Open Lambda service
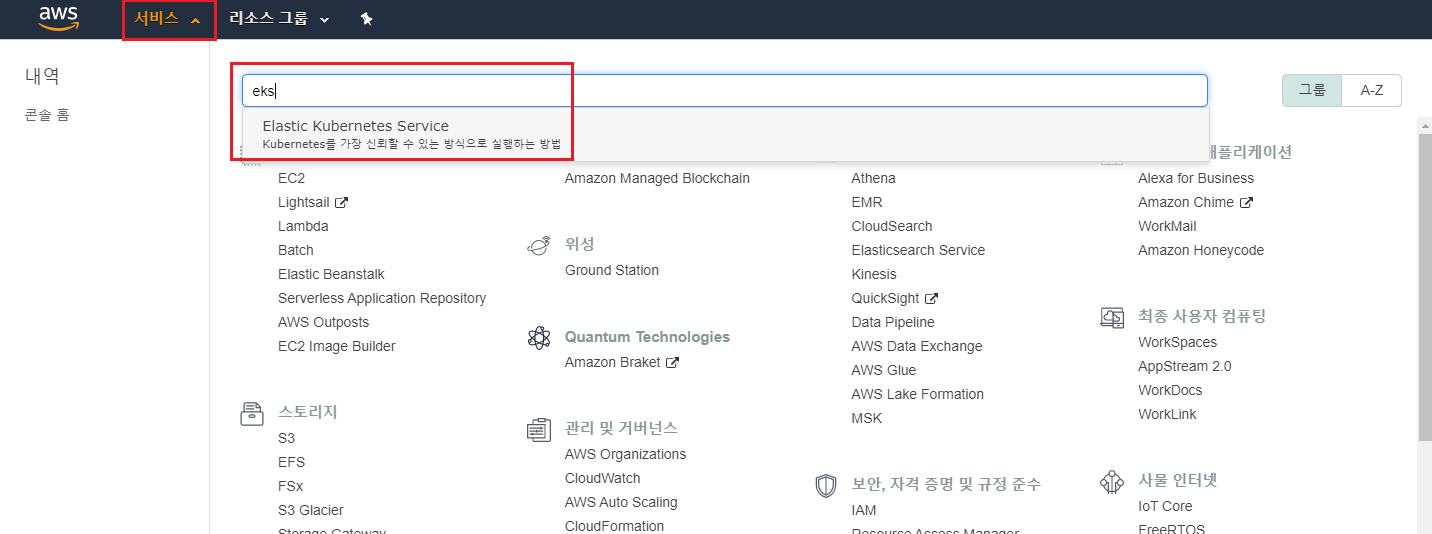This screenshot has height=534, width=1432. click(303, 226)
